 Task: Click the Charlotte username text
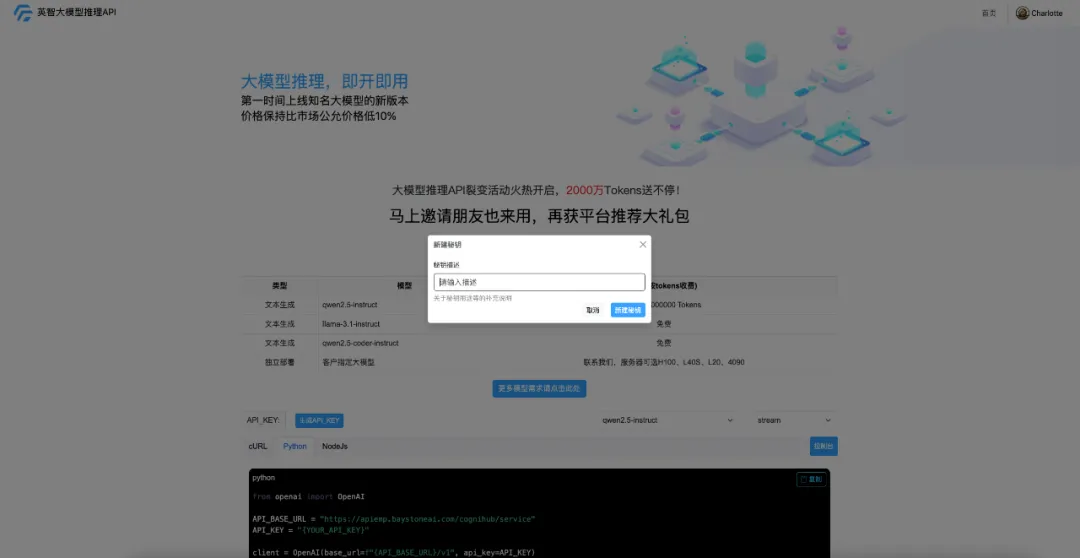coord(1047,13)
